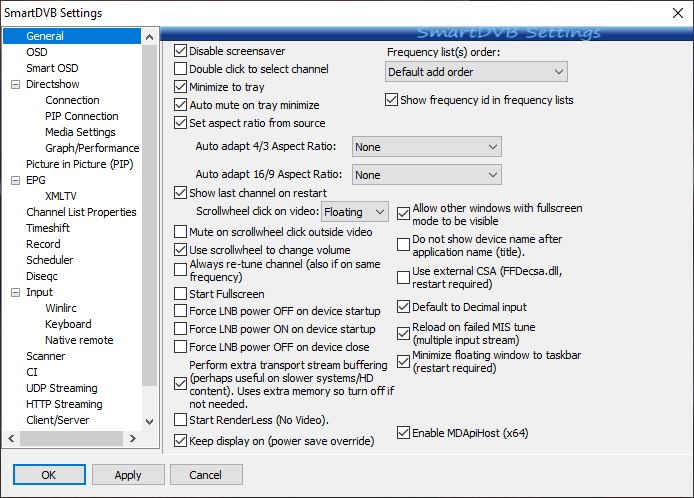Enable Always re-tune channel checkbox
The image size is (694, 498).
pyautogui.click(x=180, y=270)
